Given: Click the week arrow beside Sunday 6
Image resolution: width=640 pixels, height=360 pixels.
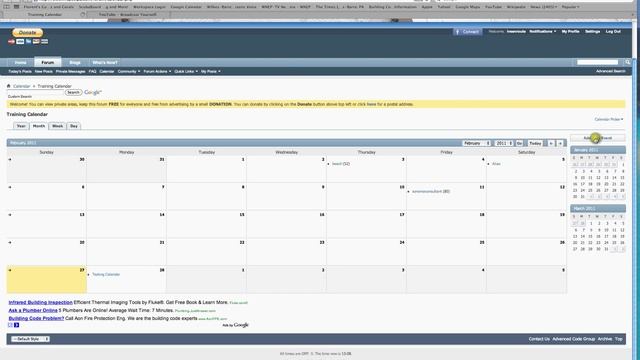Looking at the screenshot, I should point(10,187).
